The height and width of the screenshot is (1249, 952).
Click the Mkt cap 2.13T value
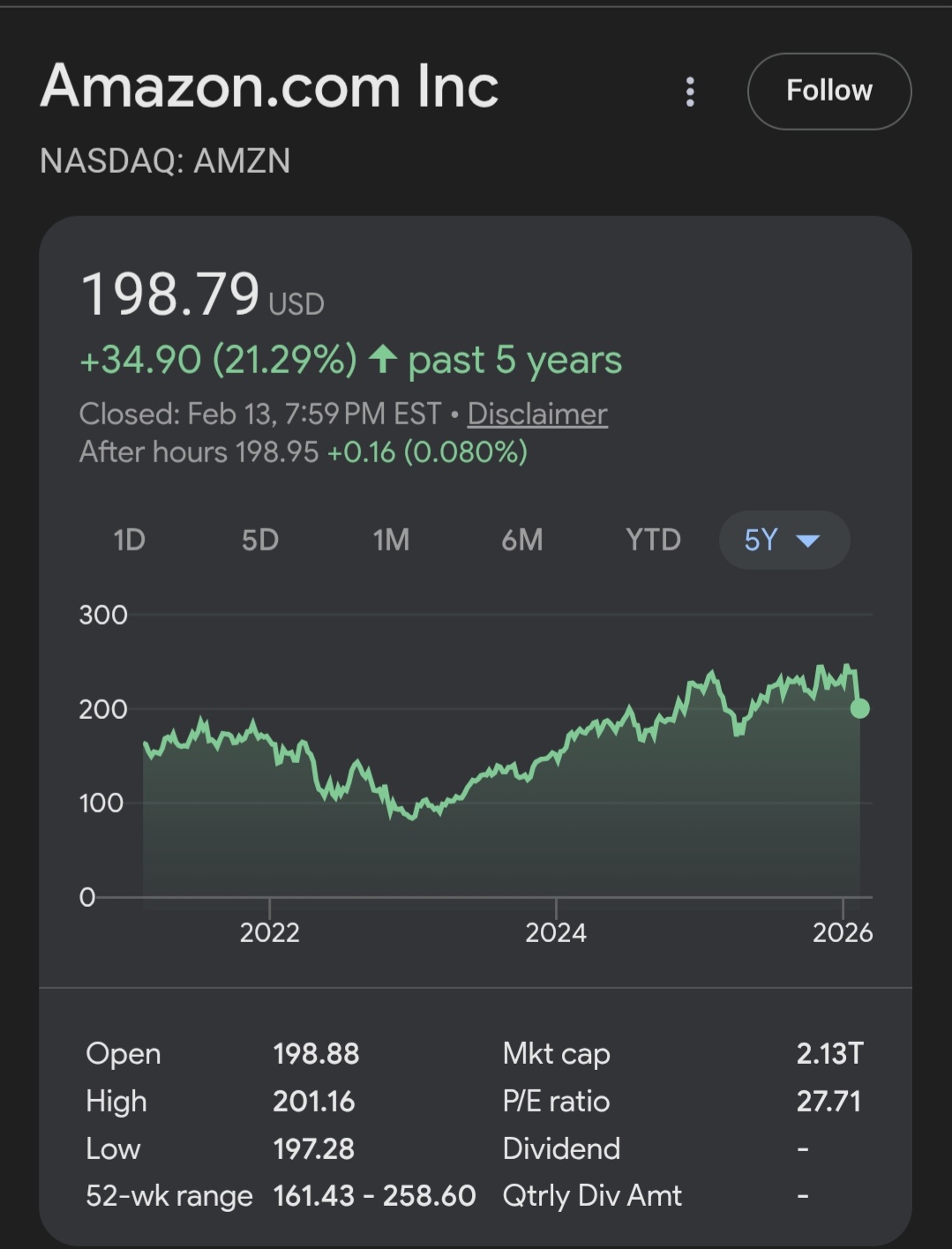829,1053
